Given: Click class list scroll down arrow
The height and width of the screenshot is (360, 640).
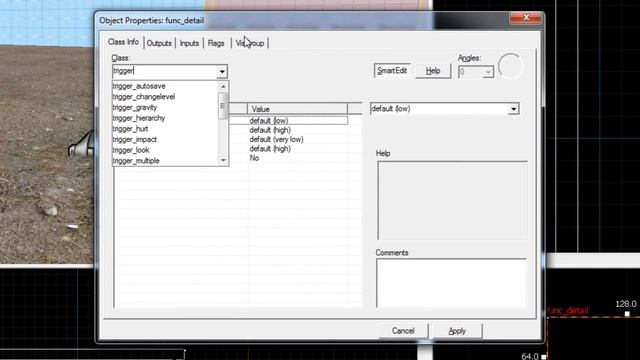Looking at the screenshot, I should coord(223,160).
